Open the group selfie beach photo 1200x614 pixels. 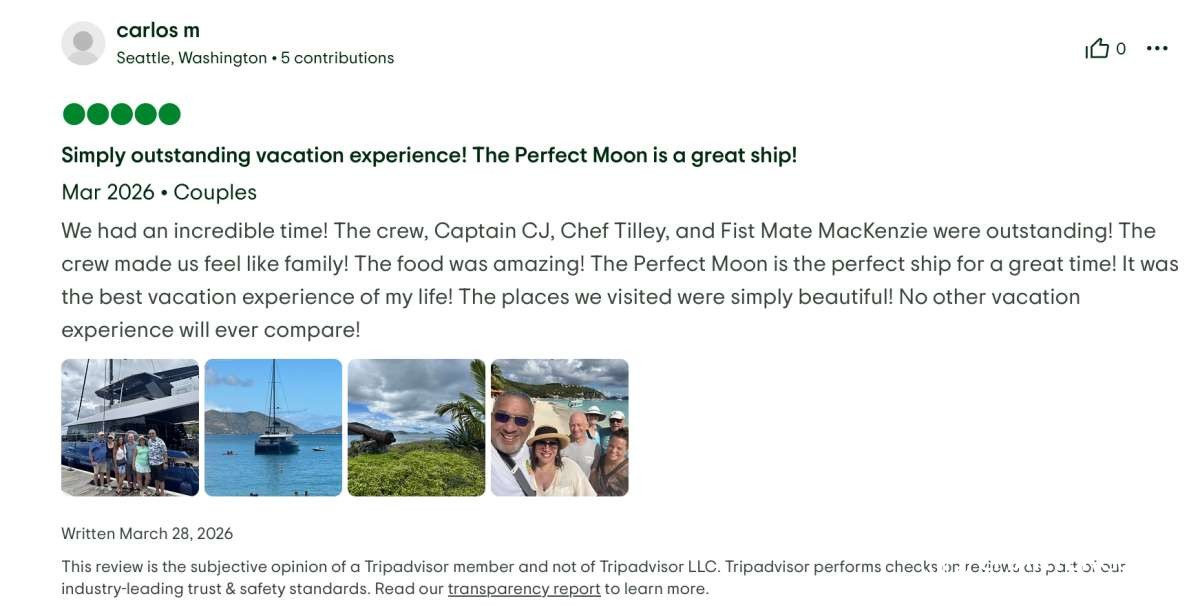559,428
